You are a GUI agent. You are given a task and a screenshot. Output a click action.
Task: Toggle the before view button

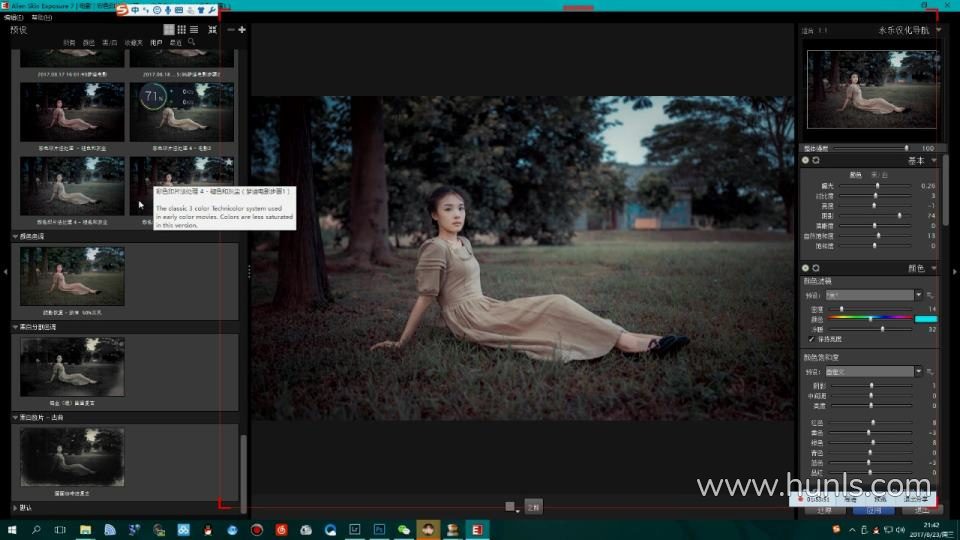[x=533, y=507]
